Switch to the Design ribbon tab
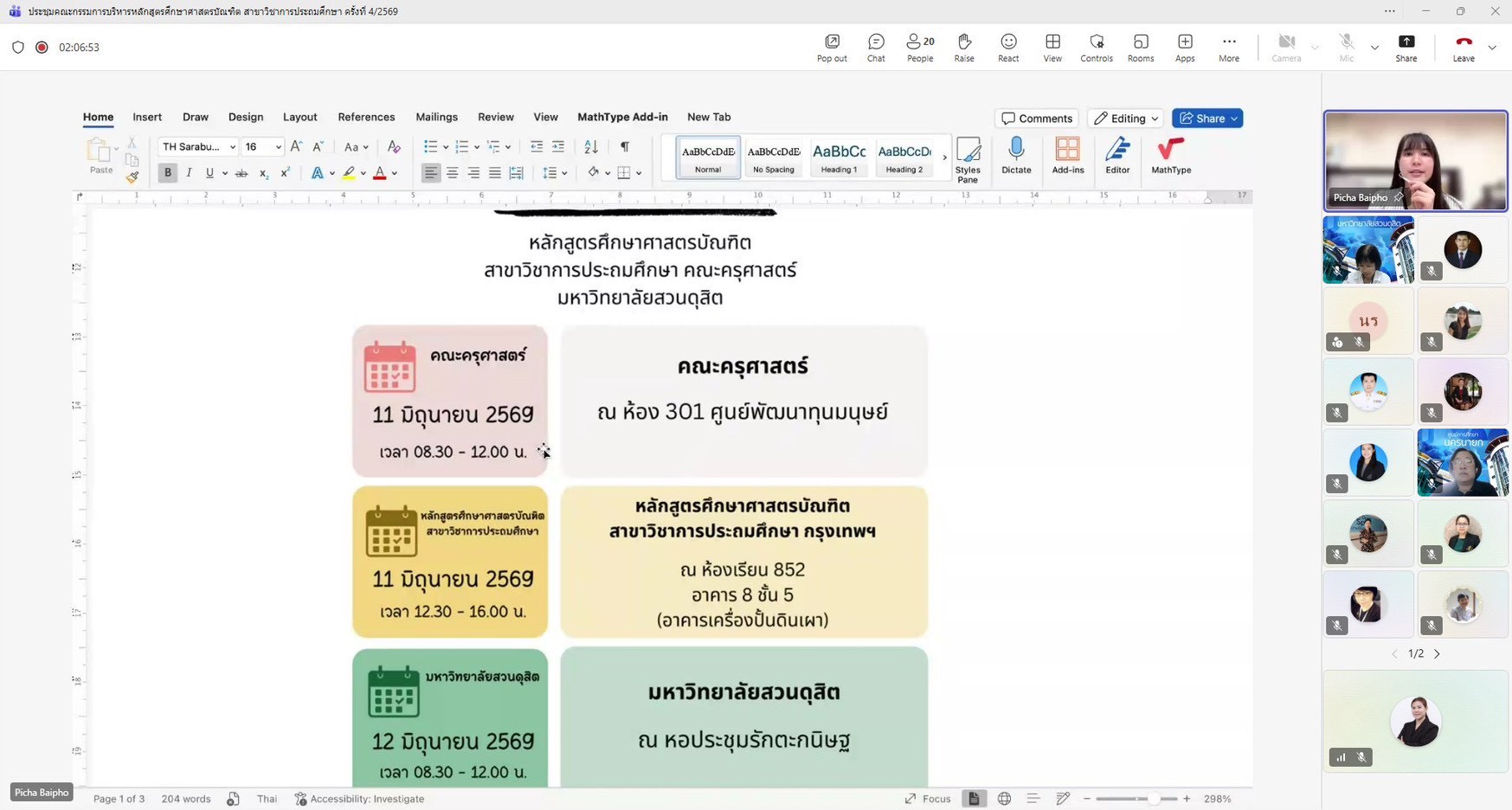This screenshot has height=810, width=1512. pos(246,117)
